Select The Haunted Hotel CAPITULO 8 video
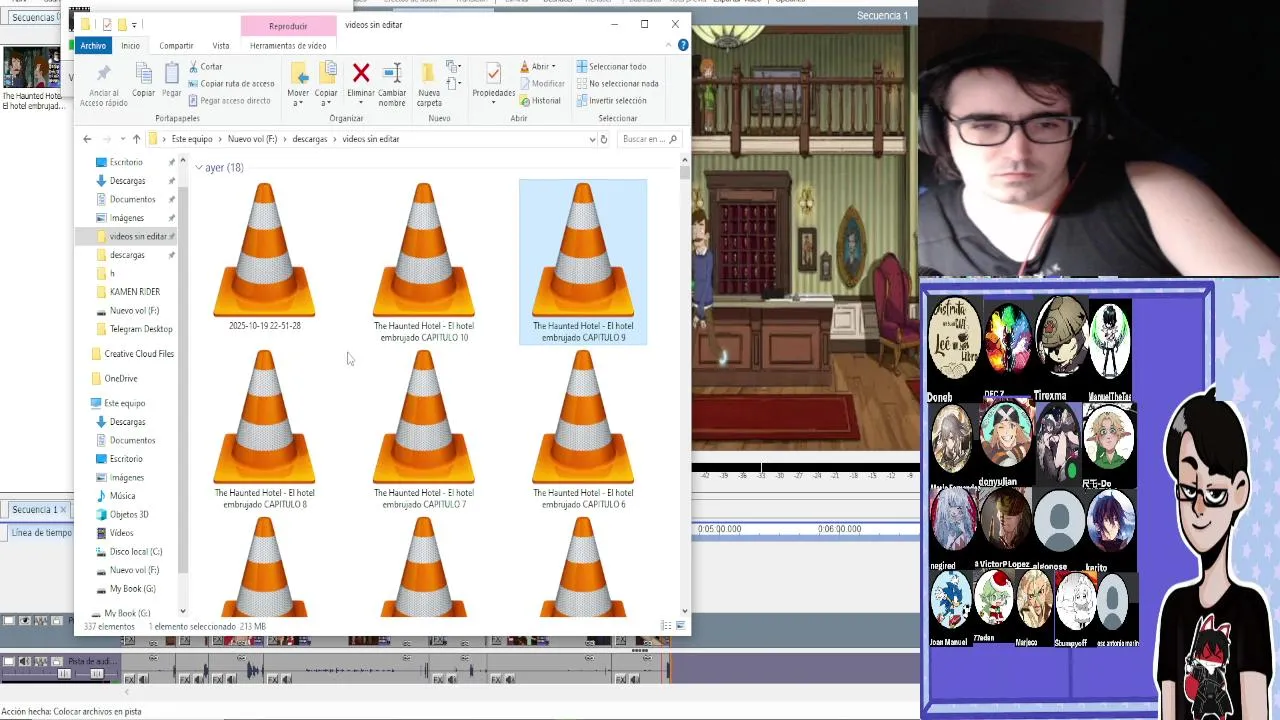Image resolution: width=1280 pixels, height=720 pixels. click(264, 429)
